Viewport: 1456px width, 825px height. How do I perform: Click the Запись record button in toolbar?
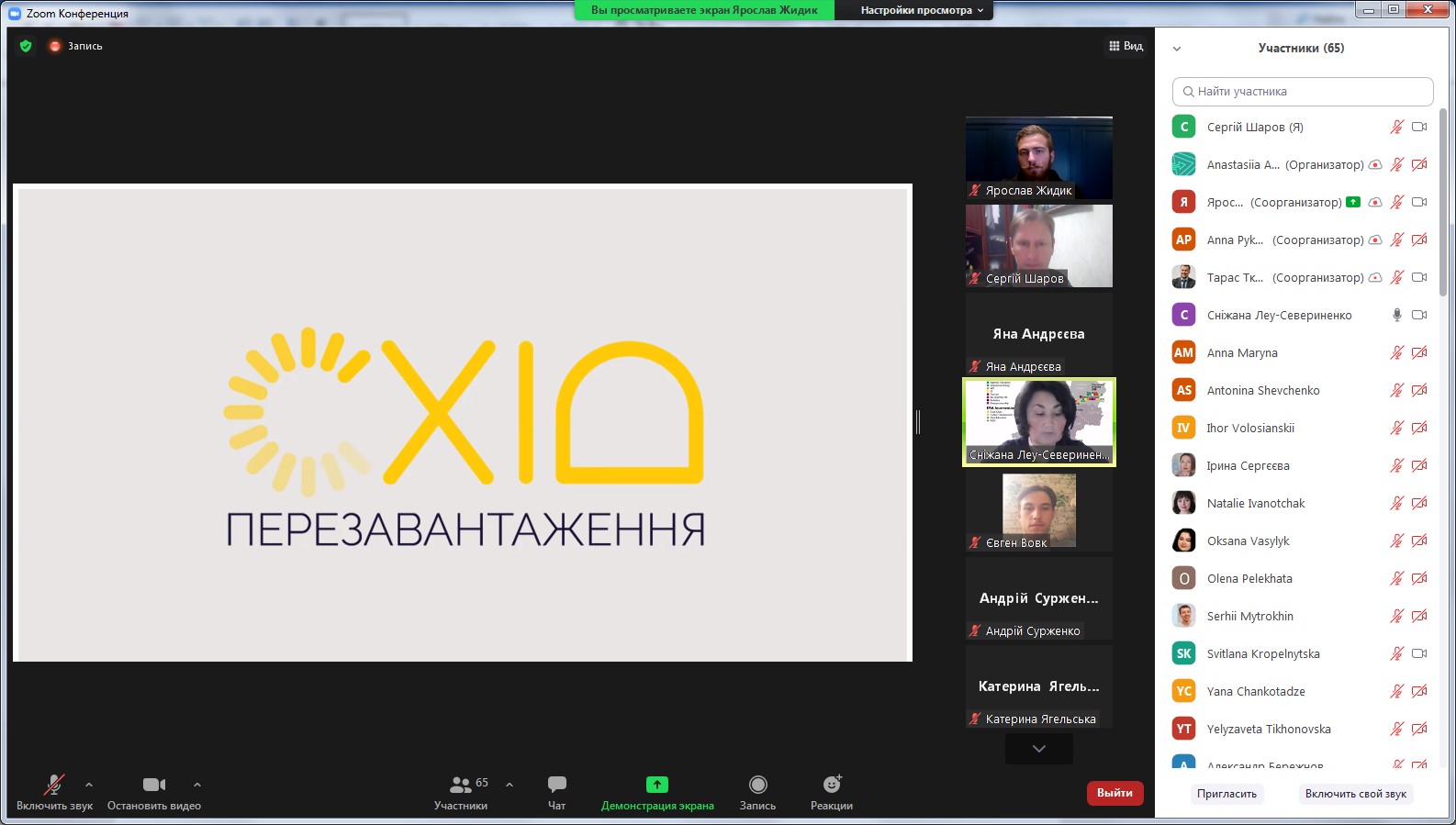click(x=757, y=793)
